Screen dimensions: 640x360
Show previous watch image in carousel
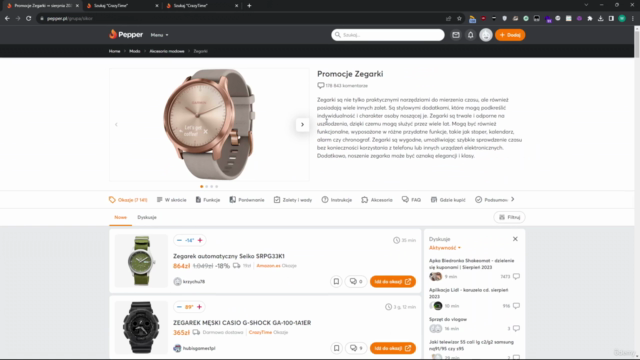click(116, 124)
